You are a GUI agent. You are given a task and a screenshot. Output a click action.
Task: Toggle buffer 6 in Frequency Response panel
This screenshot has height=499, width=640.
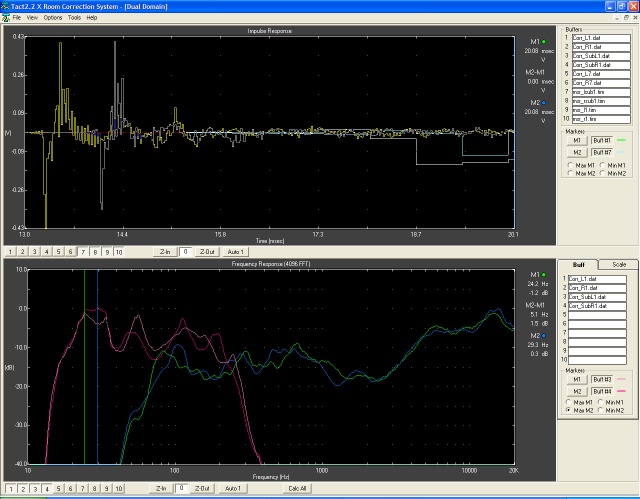[70, 488]
